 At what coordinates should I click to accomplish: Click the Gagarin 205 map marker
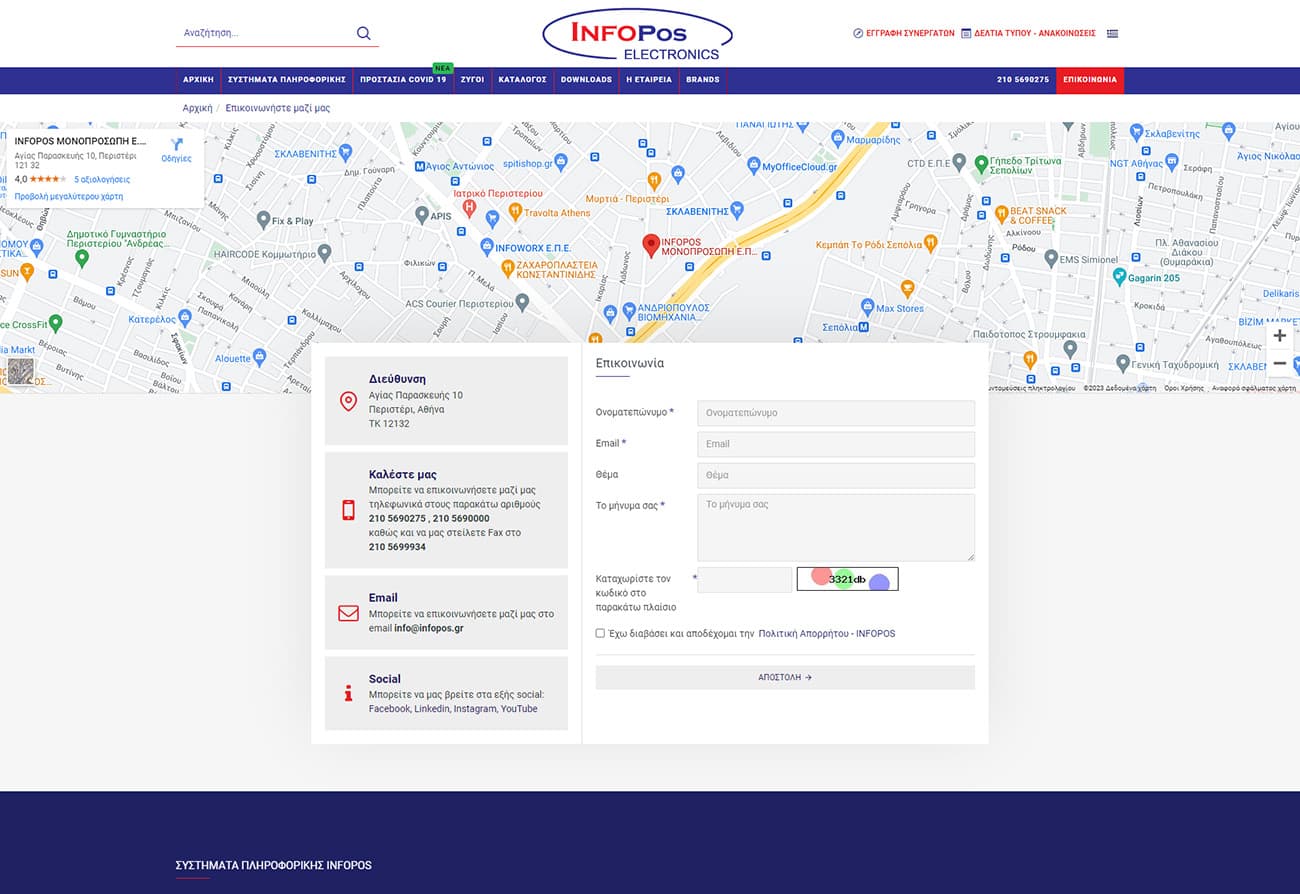pyautogui.click(x=1121, y=277)
